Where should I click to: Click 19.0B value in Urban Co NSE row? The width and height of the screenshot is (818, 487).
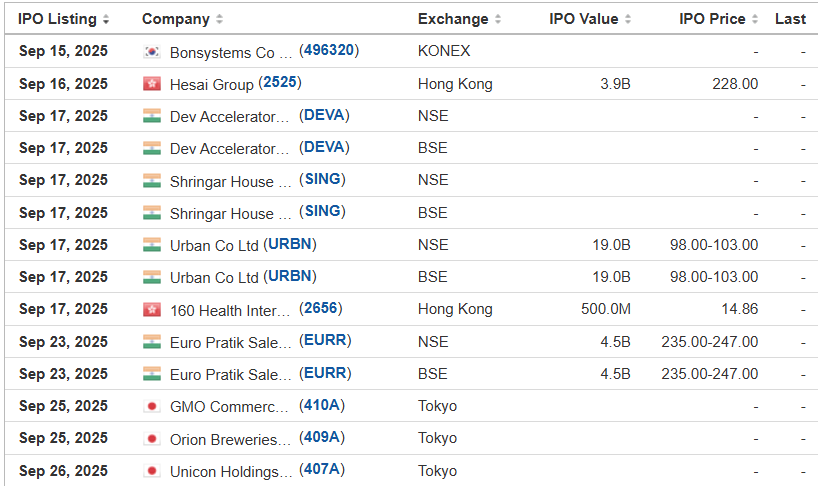click(611, 245)
